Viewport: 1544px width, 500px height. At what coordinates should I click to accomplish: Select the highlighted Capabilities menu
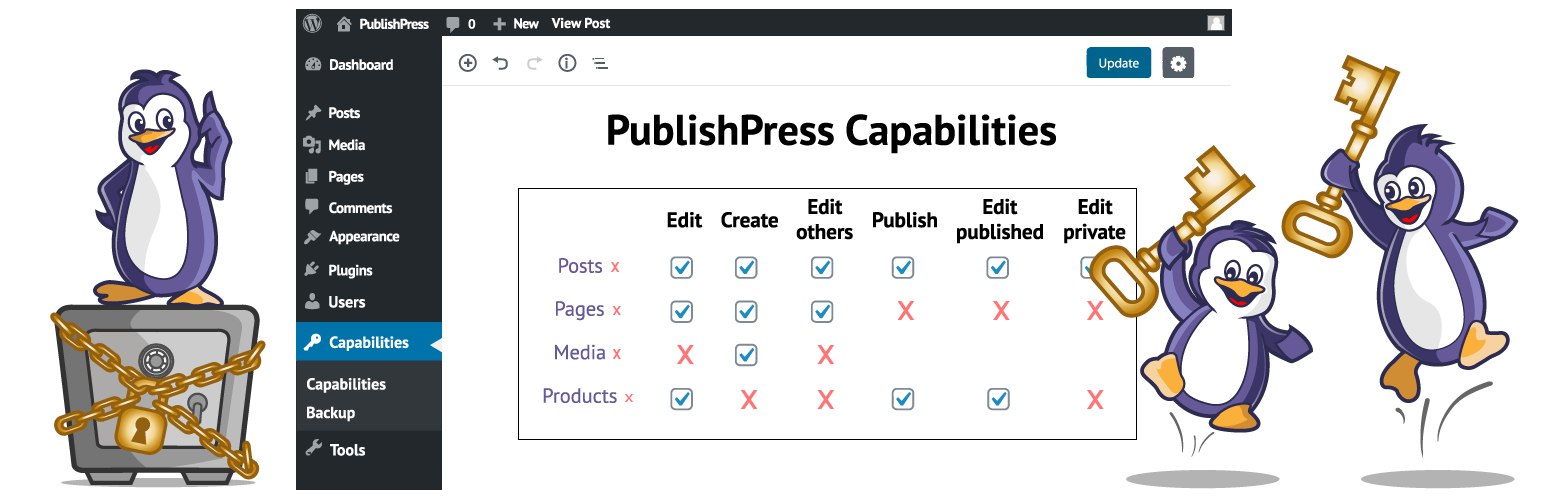coord(369,342)
